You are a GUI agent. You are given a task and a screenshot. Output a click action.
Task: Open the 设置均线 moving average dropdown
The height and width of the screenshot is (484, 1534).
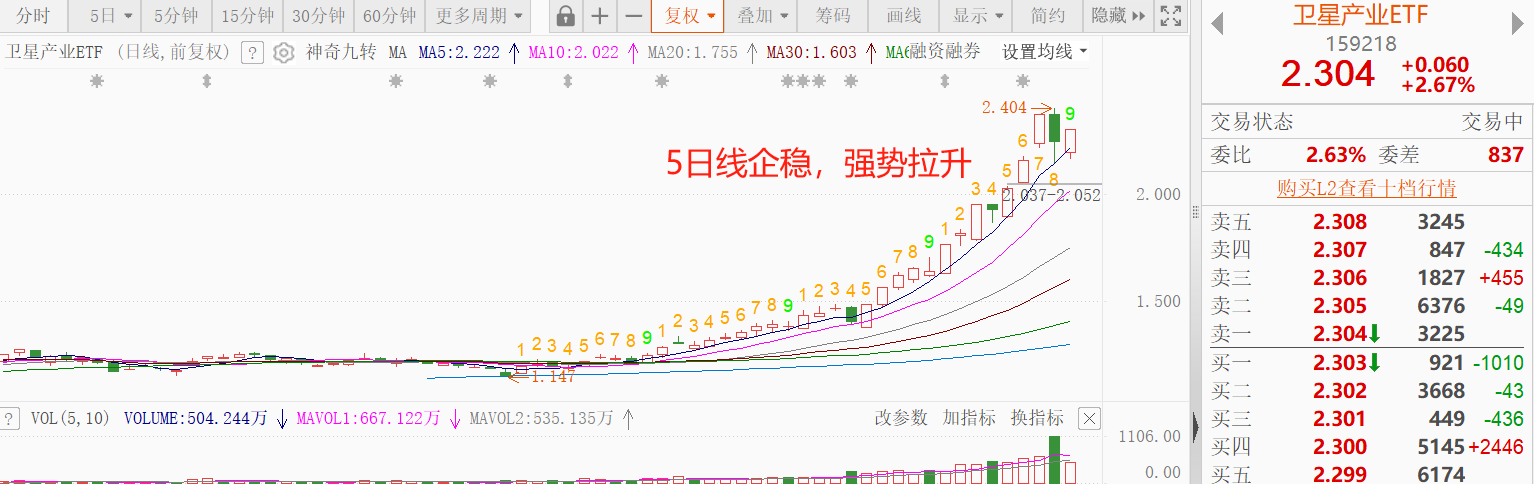(x=1044, y=52)
